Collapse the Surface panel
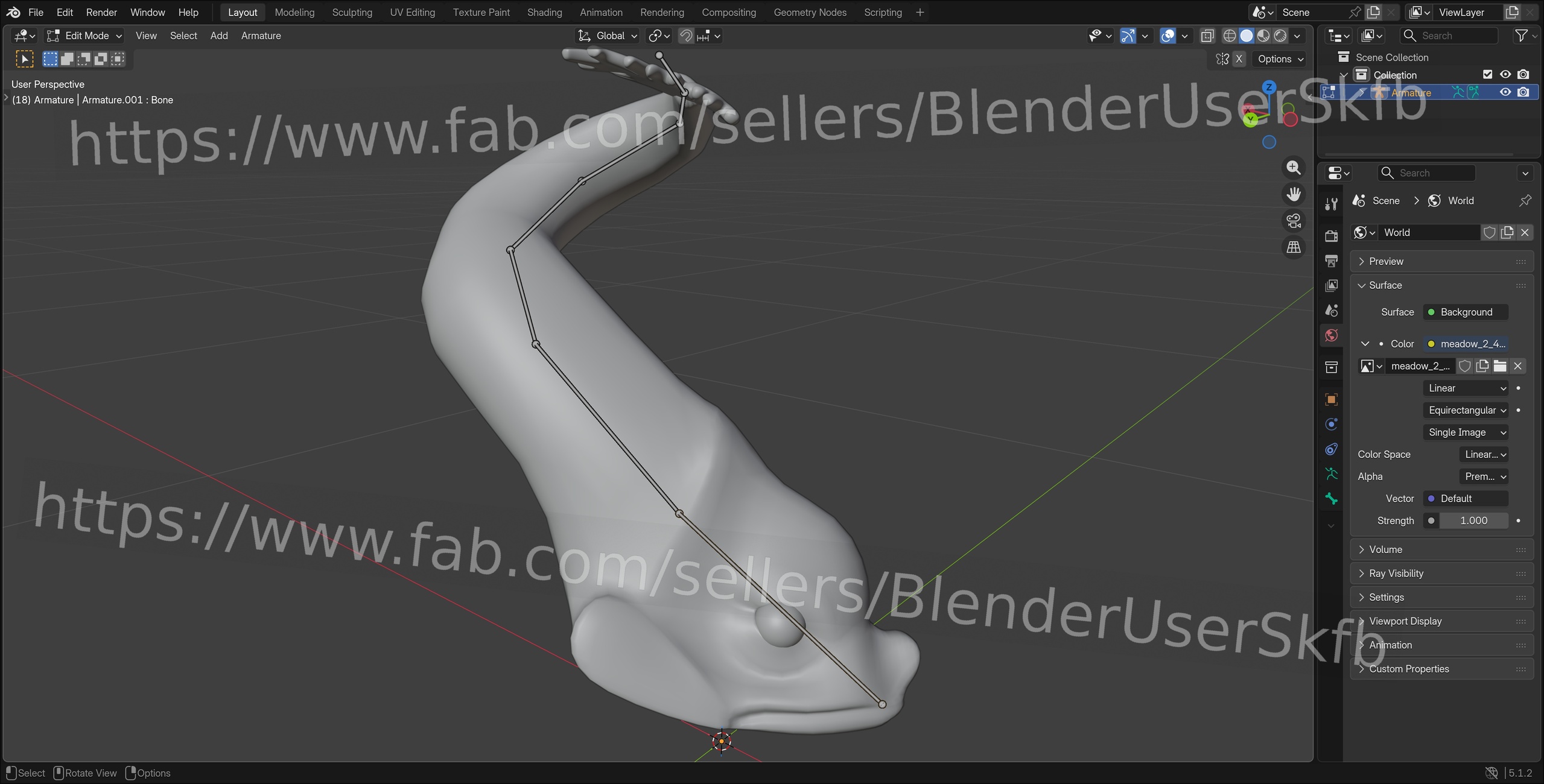This screenshot has width=1544, height=784. pyautogui.click(x=1441, y=286)
